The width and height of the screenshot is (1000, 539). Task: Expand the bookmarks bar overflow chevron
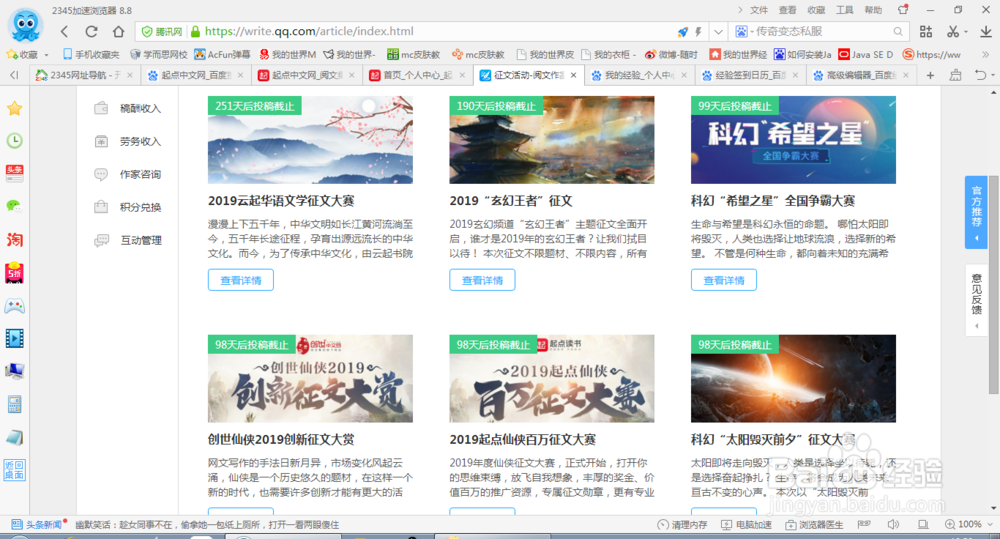point(986,54)
